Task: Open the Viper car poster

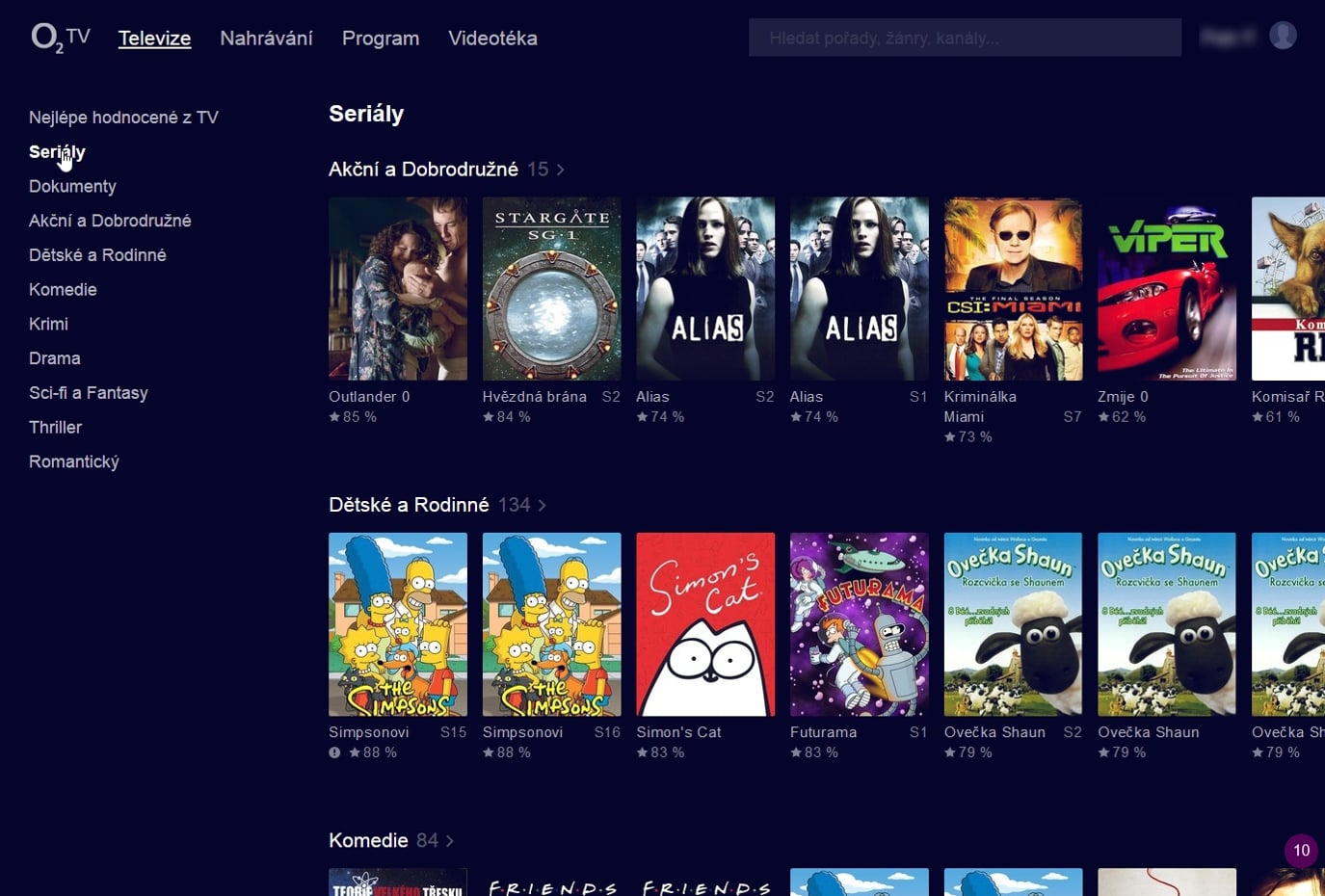Action: 1167,289
